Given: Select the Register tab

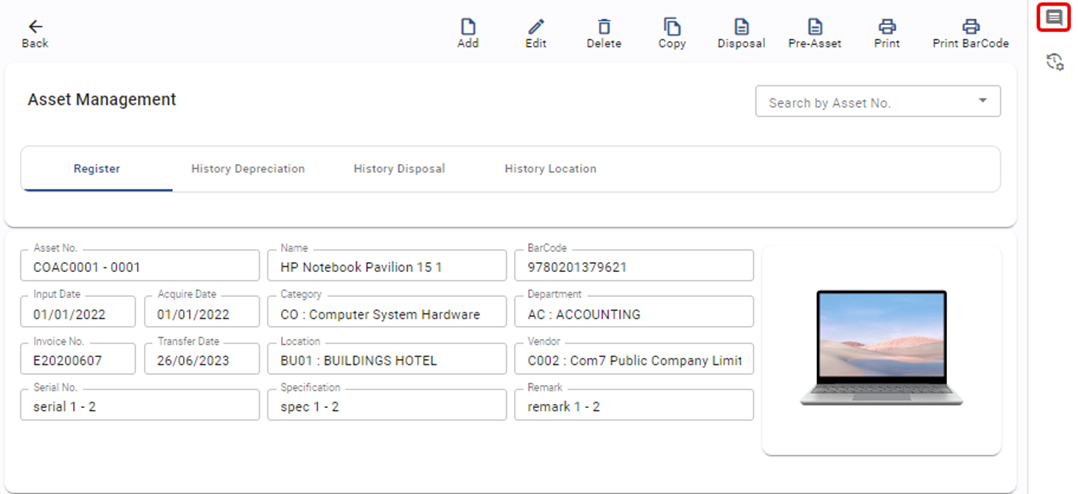Looking at the screenshot, I should 97,169.
